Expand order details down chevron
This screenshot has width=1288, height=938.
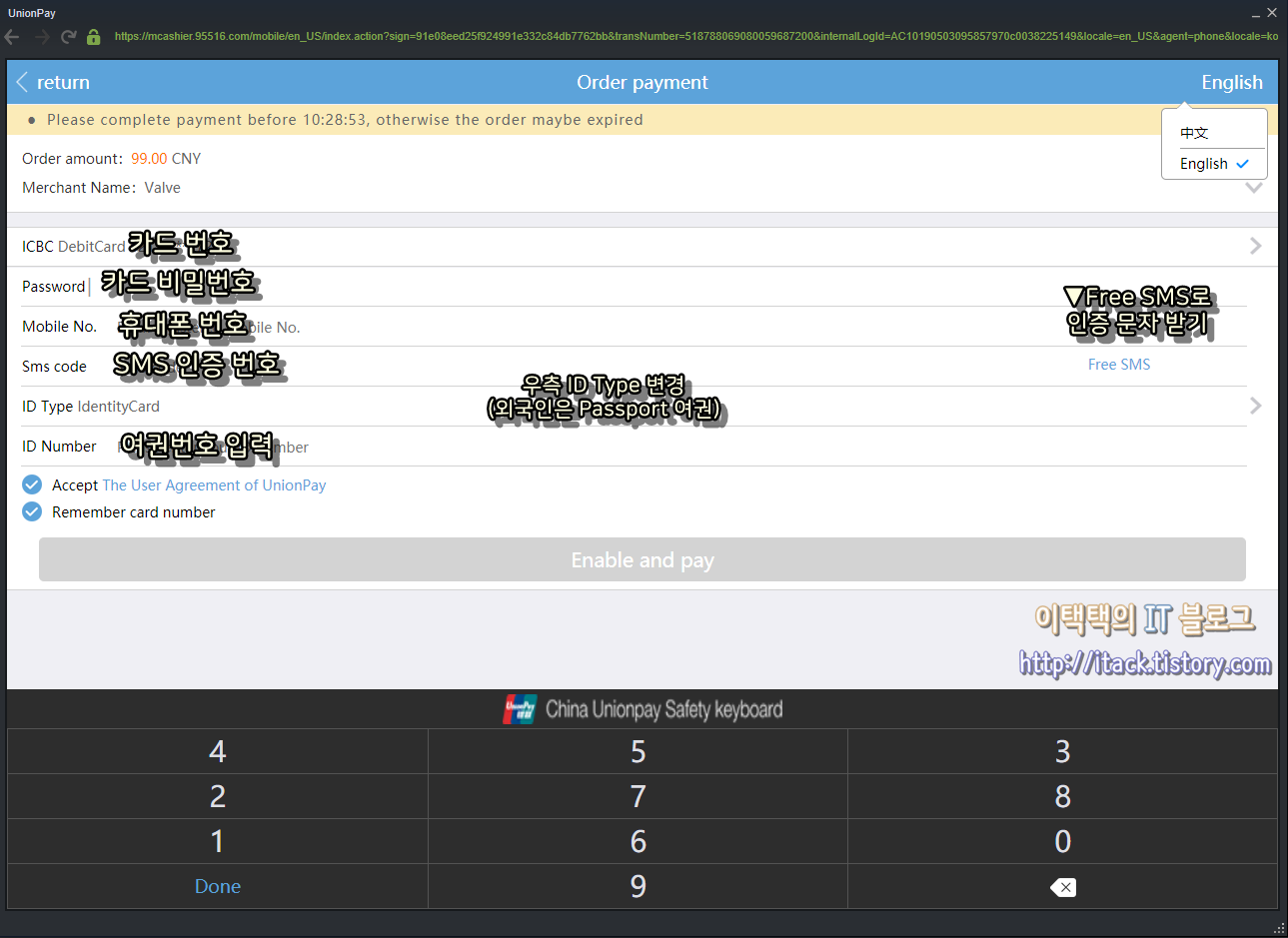tap(1254, 188)
